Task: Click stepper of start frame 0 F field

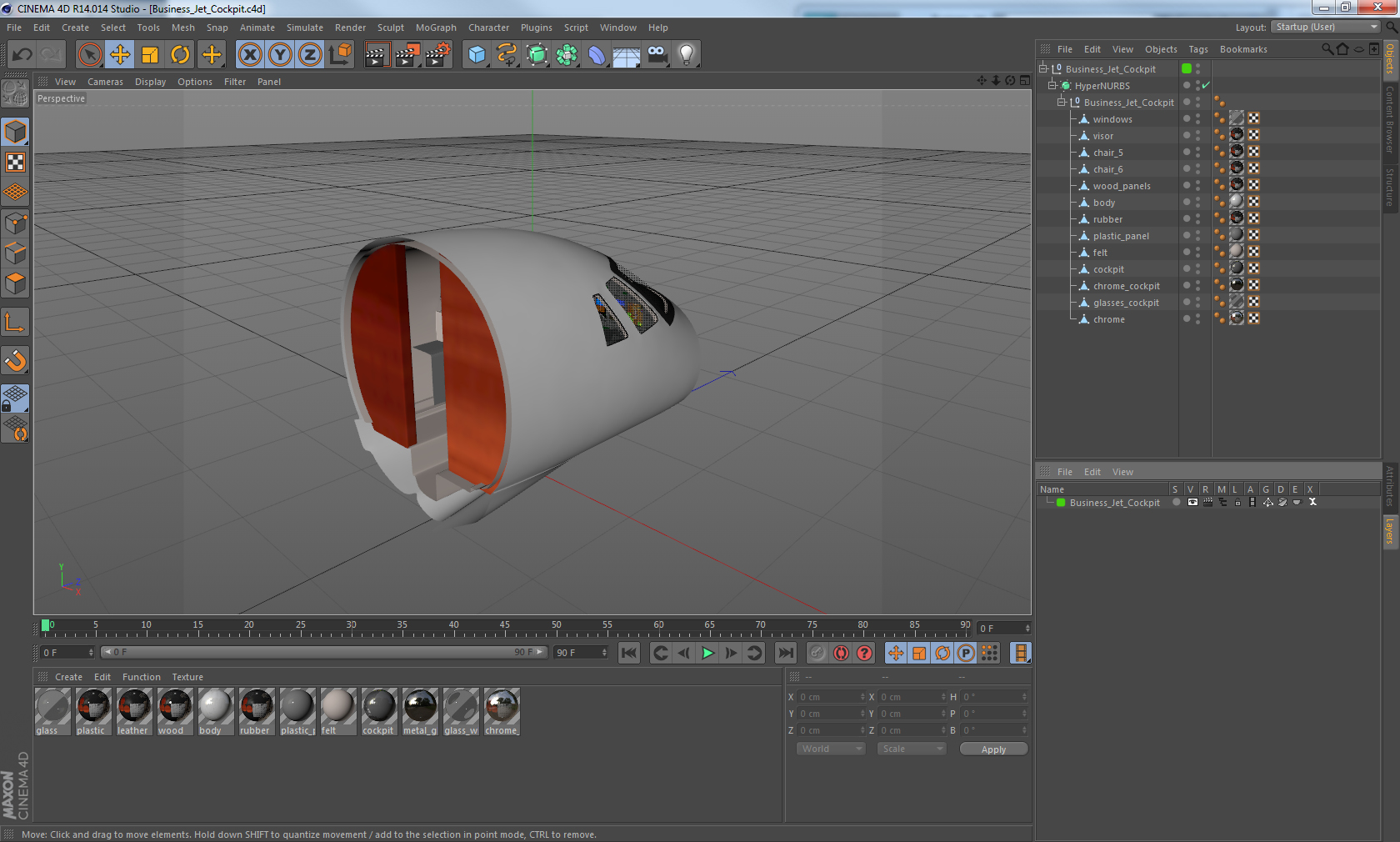Action: 91,653
